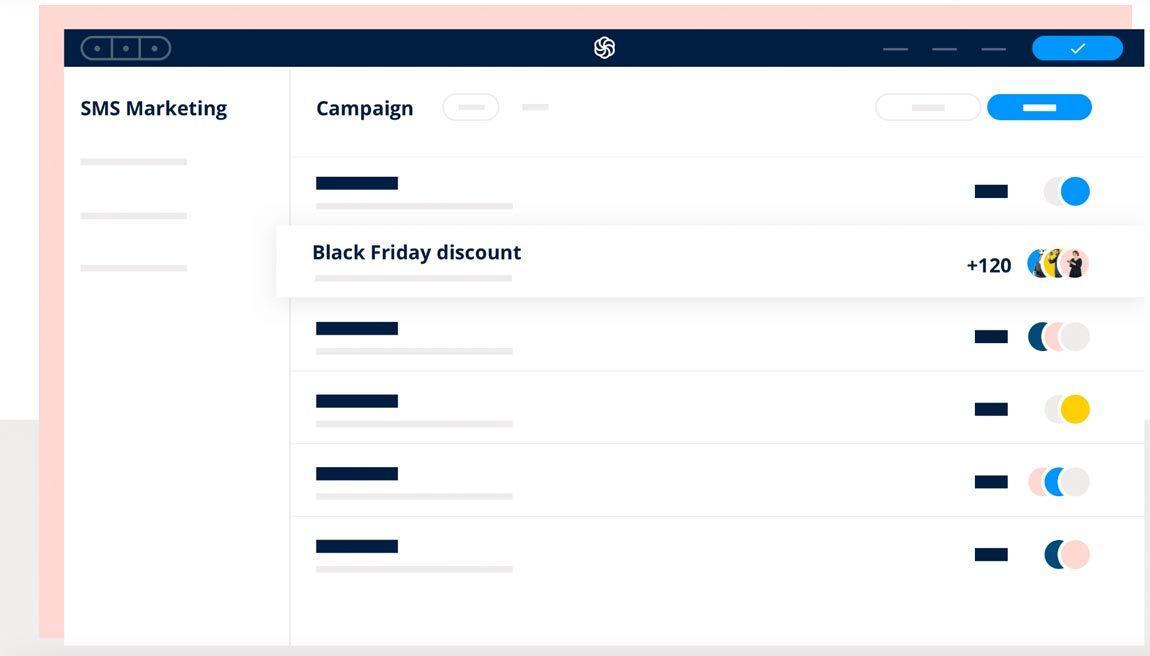This screenshot has height=656, width=1150.
Task: Toggle the yellow switch on fourth campaign row
Action: click(1067, 409)
